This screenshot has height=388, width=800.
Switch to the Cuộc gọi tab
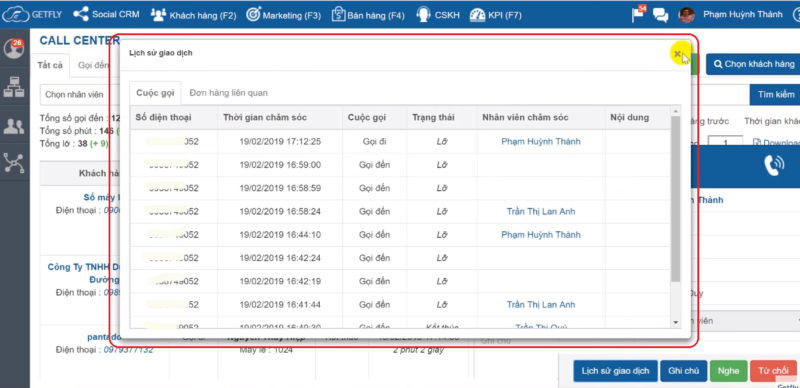155,93
